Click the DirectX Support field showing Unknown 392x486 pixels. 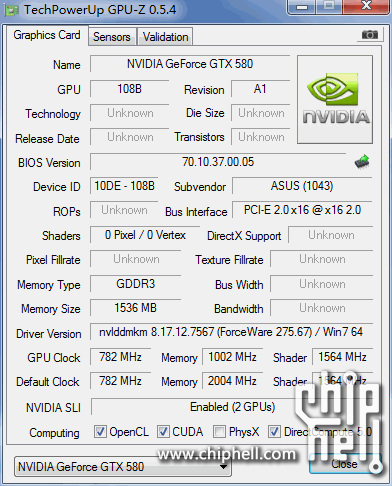click(331, 235)
